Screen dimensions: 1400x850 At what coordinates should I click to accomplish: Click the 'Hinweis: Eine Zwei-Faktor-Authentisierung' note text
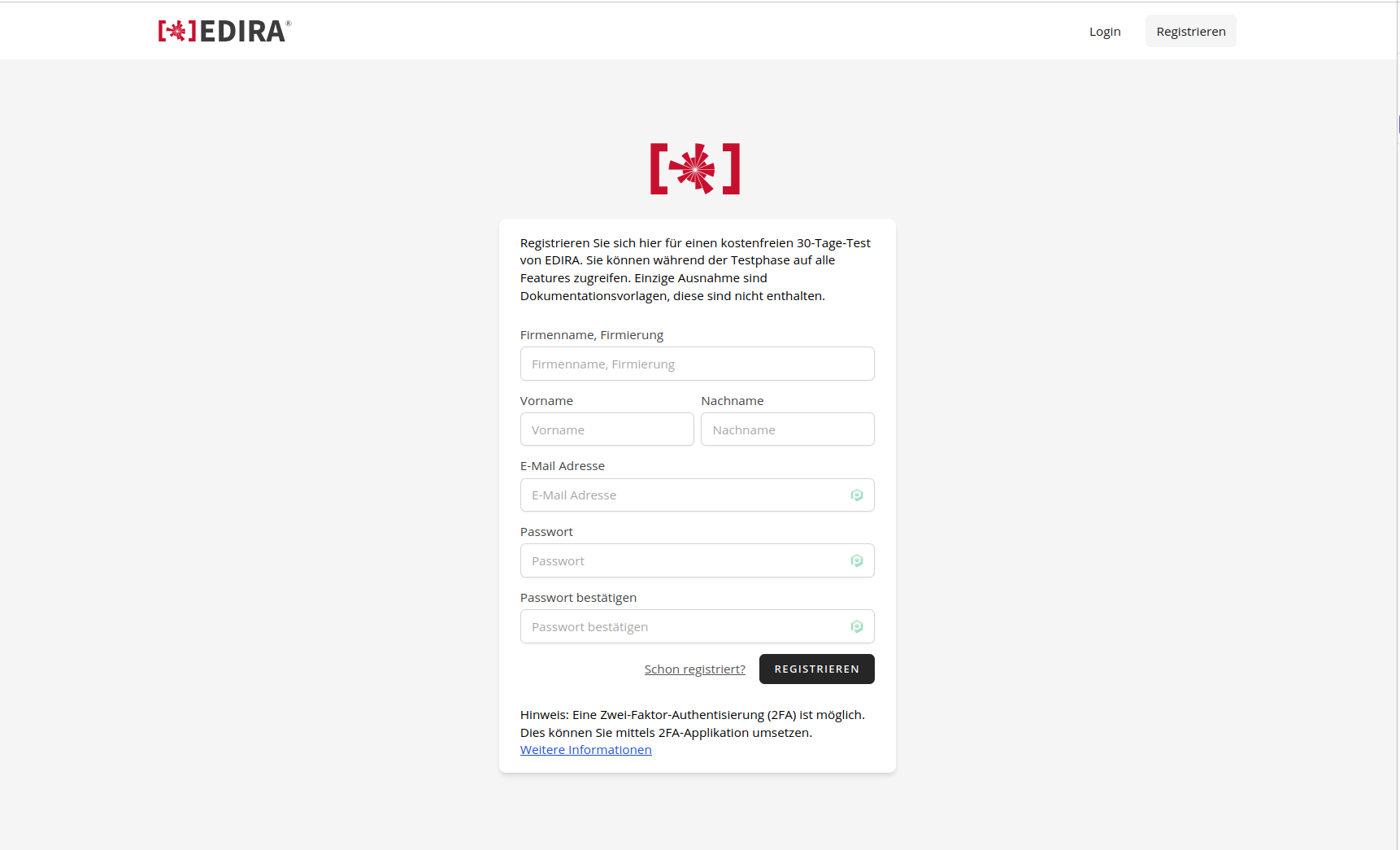click(693, 724)
